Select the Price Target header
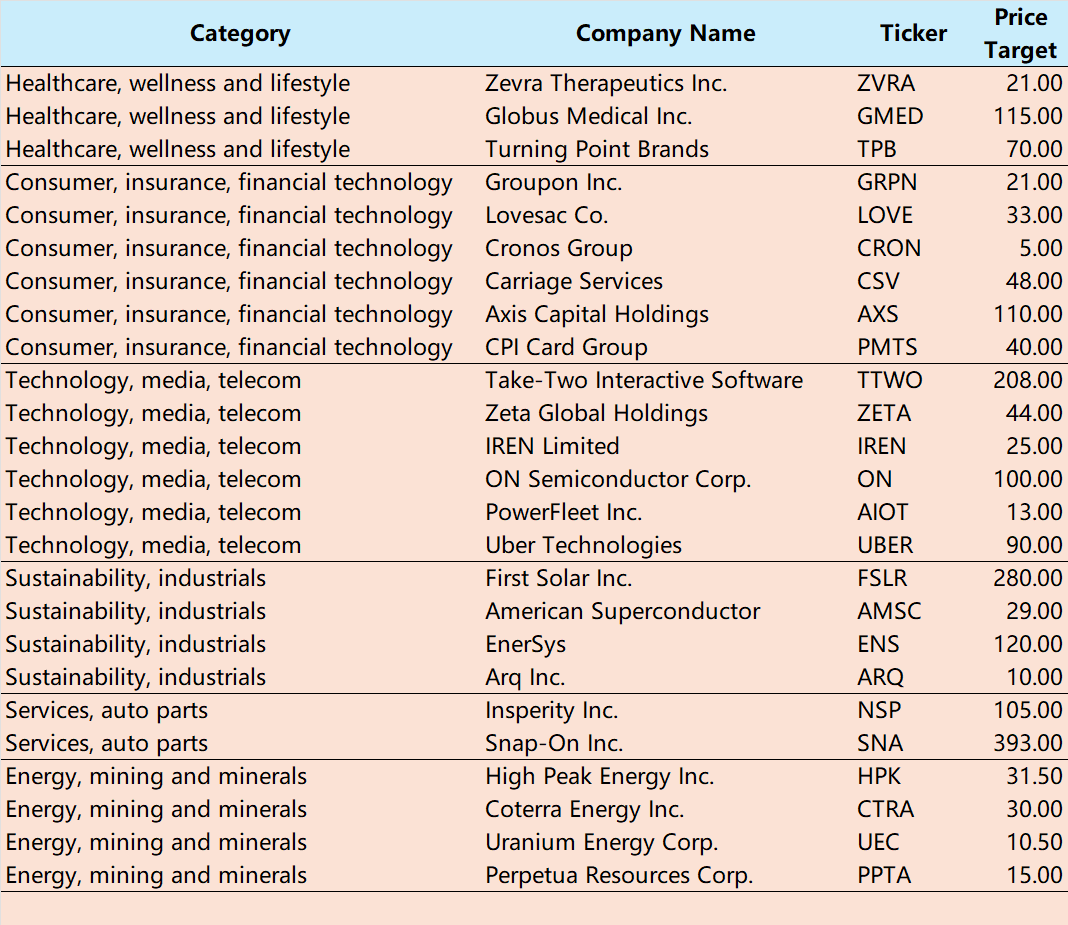 click(x=1020, y=33)
